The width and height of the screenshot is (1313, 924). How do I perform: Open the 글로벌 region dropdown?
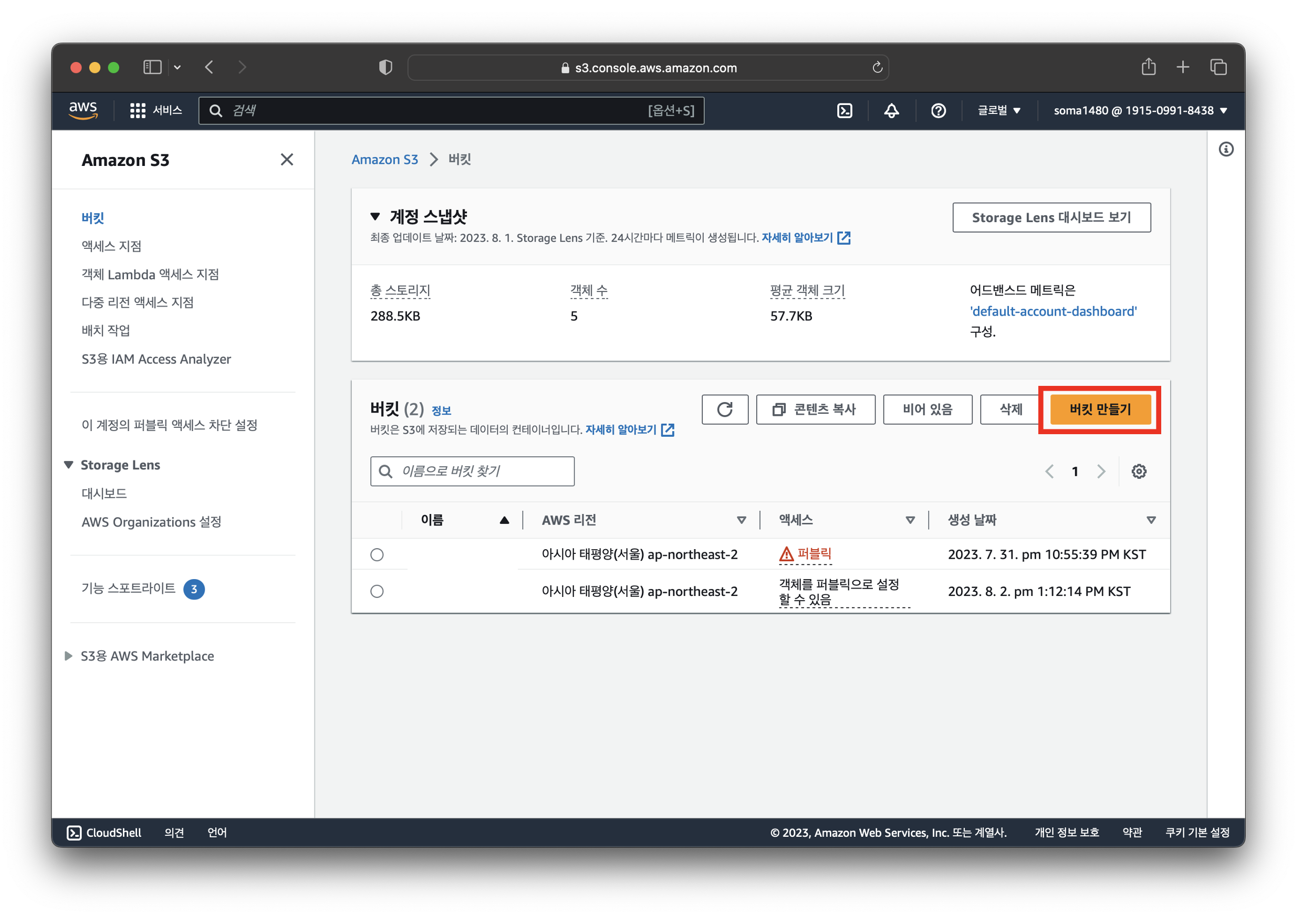[998, 111]
